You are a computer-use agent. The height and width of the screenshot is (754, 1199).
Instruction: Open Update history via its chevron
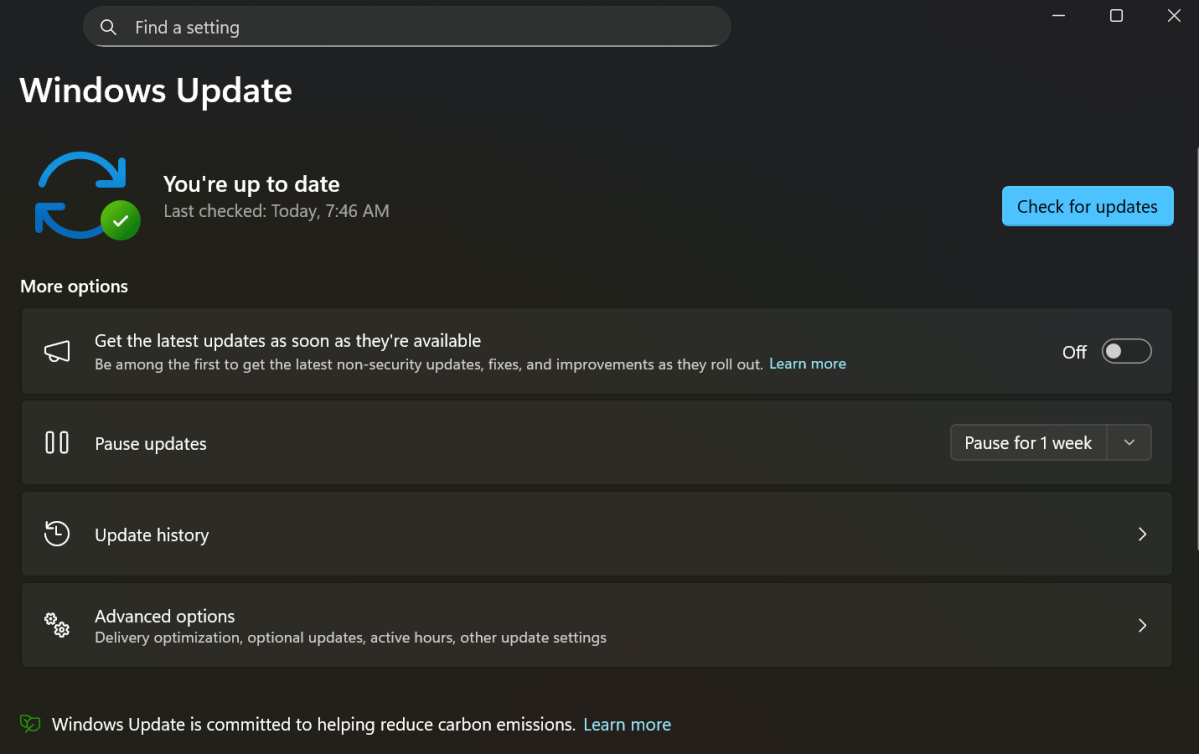1142,533
